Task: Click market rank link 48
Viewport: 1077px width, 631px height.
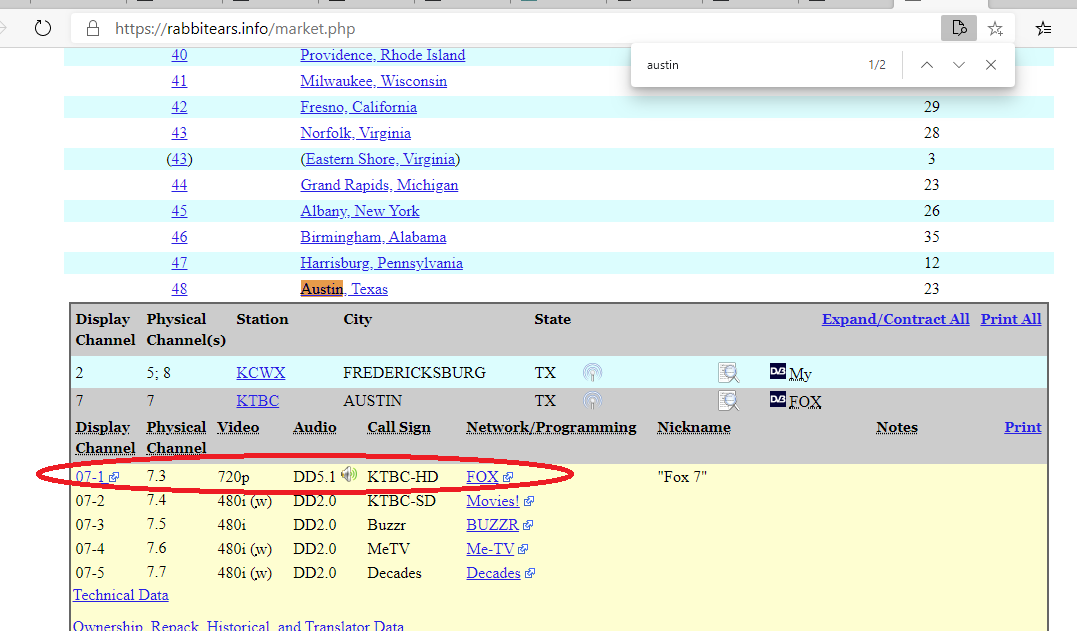Action: 179,289
